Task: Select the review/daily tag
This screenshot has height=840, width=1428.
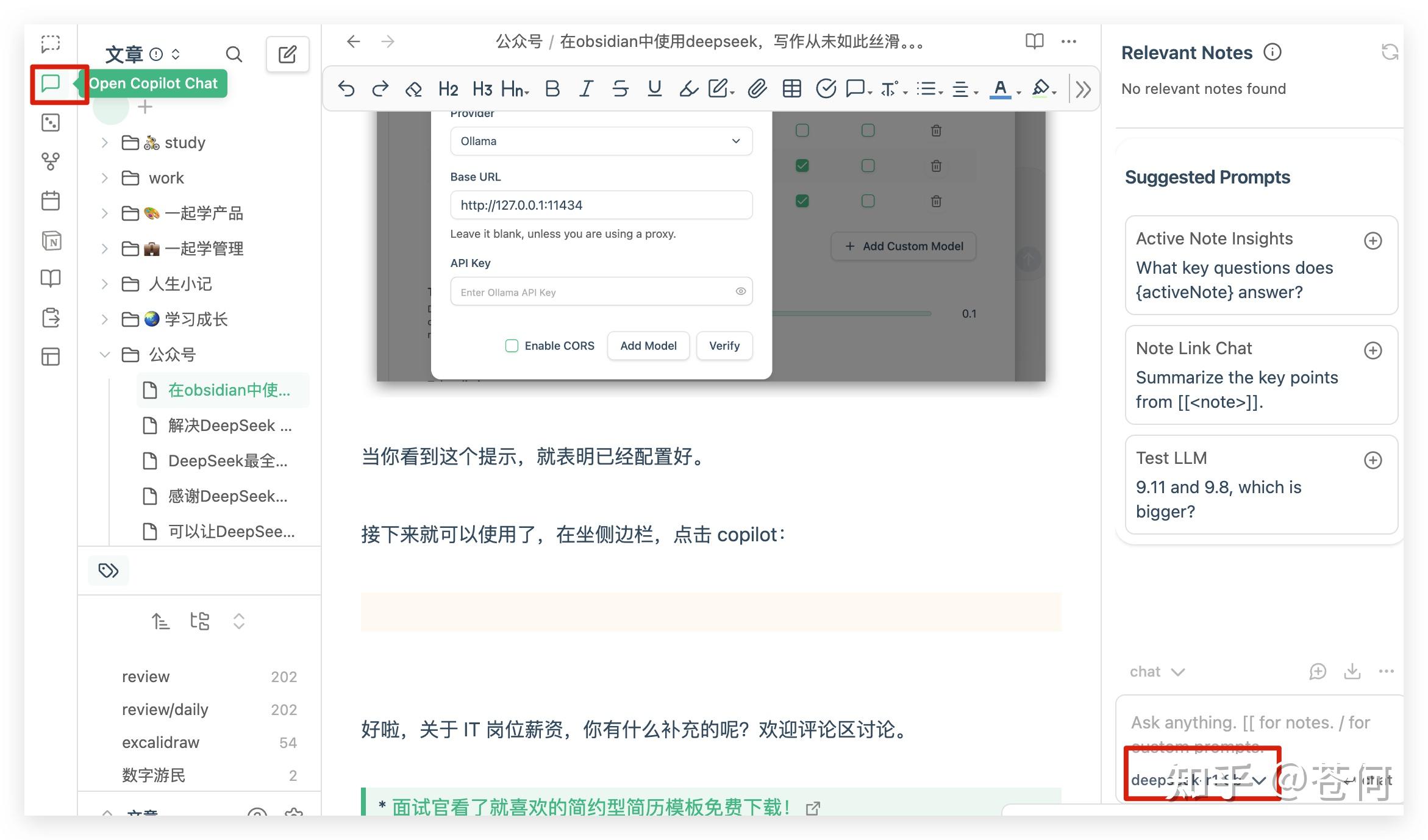Action: coord(165,710)
